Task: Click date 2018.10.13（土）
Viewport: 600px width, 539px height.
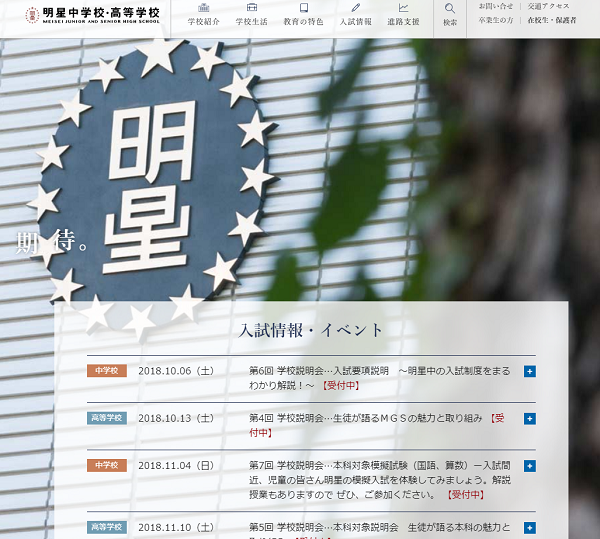Action: click(176, 418)
